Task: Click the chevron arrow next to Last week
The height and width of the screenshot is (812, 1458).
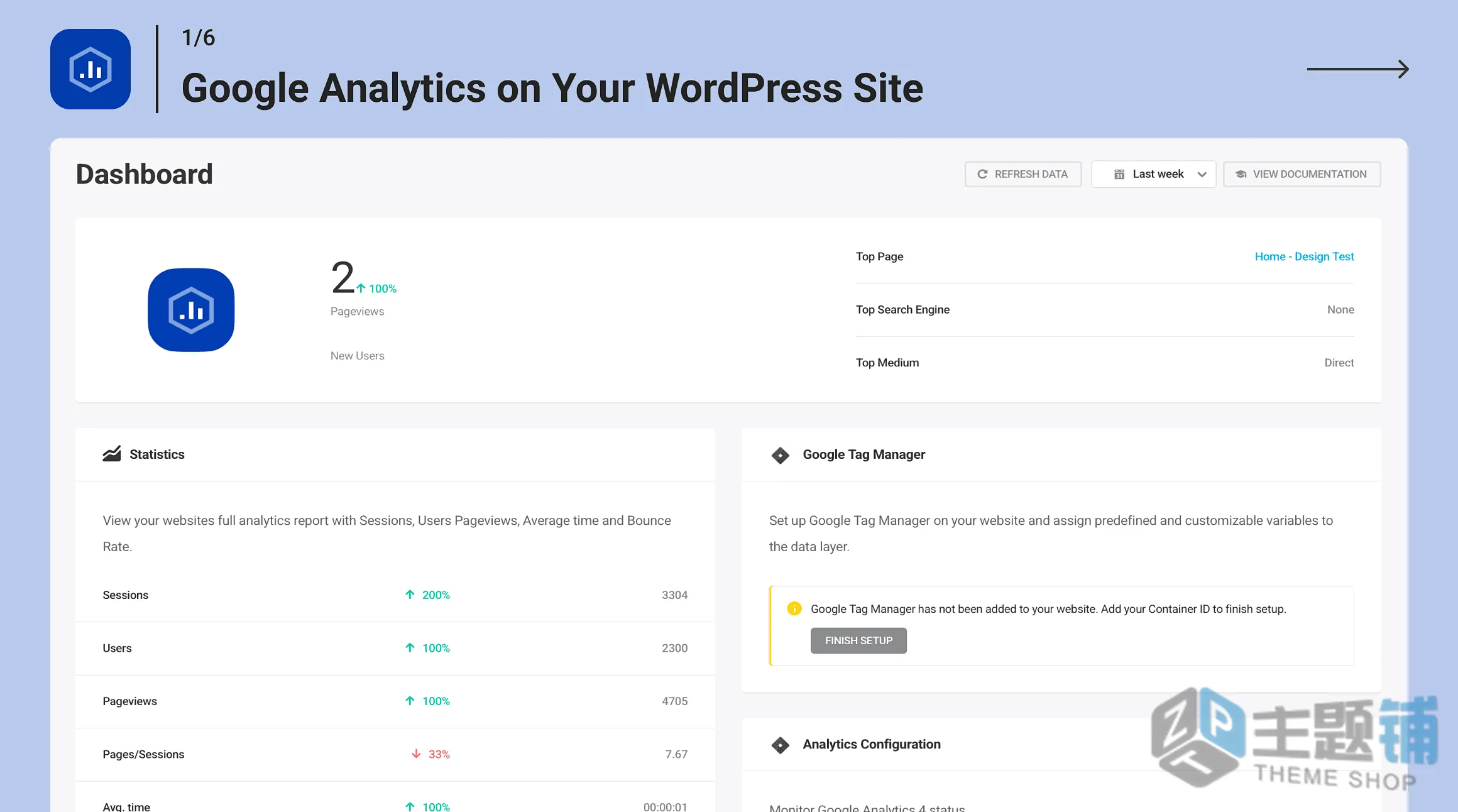Action: (x=1202, y=175)
